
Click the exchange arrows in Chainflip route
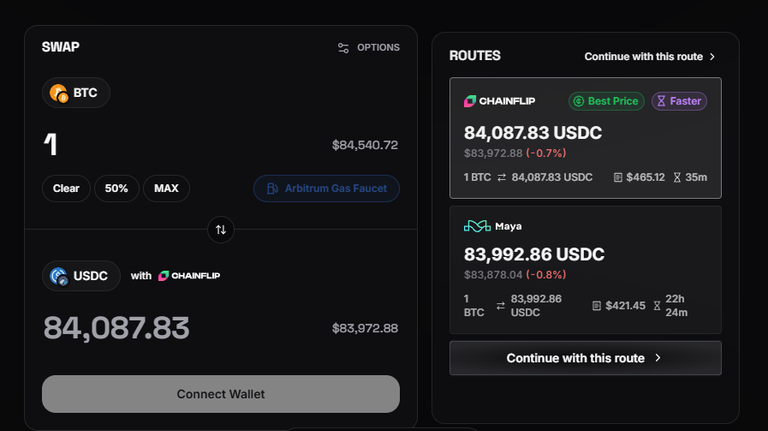[502, 177]
